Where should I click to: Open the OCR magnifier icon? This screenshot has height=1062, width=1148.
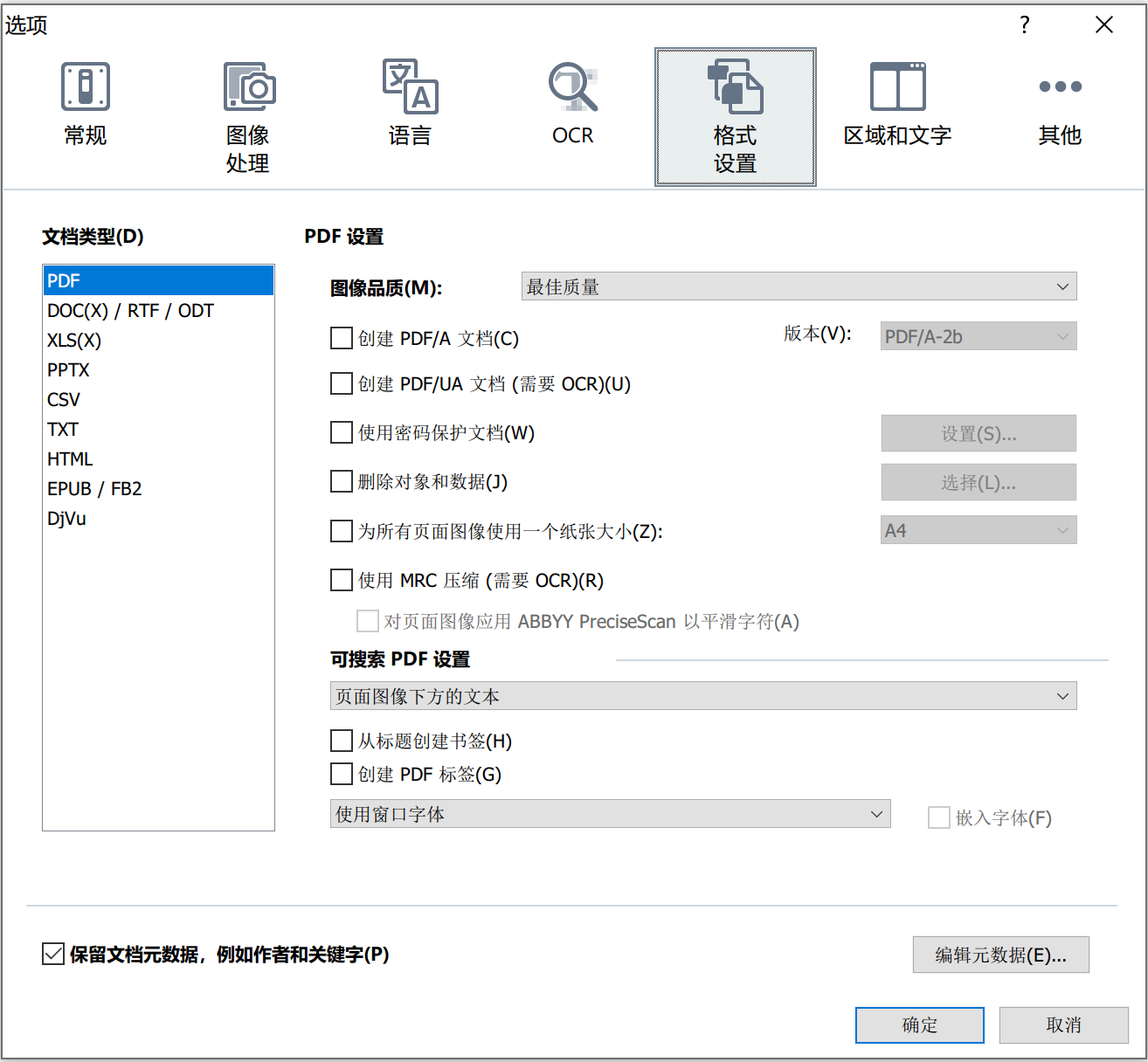573,86
